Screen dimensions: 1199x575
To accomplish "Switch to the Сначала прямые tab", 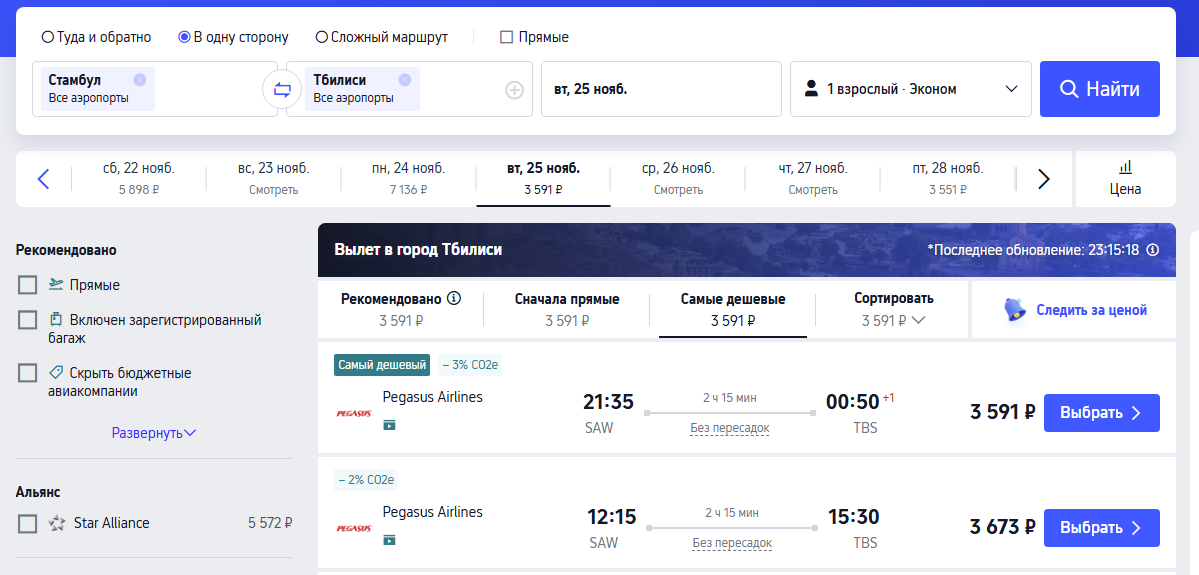I will click(567, 309).
